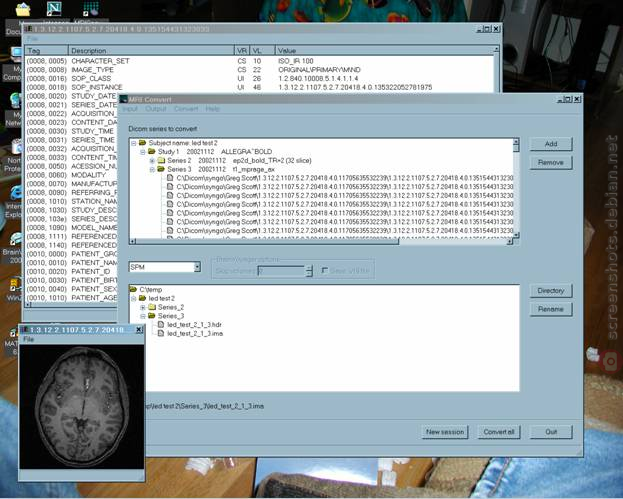Open the MRIConvert desktop shortcut icon

(91, 9)
